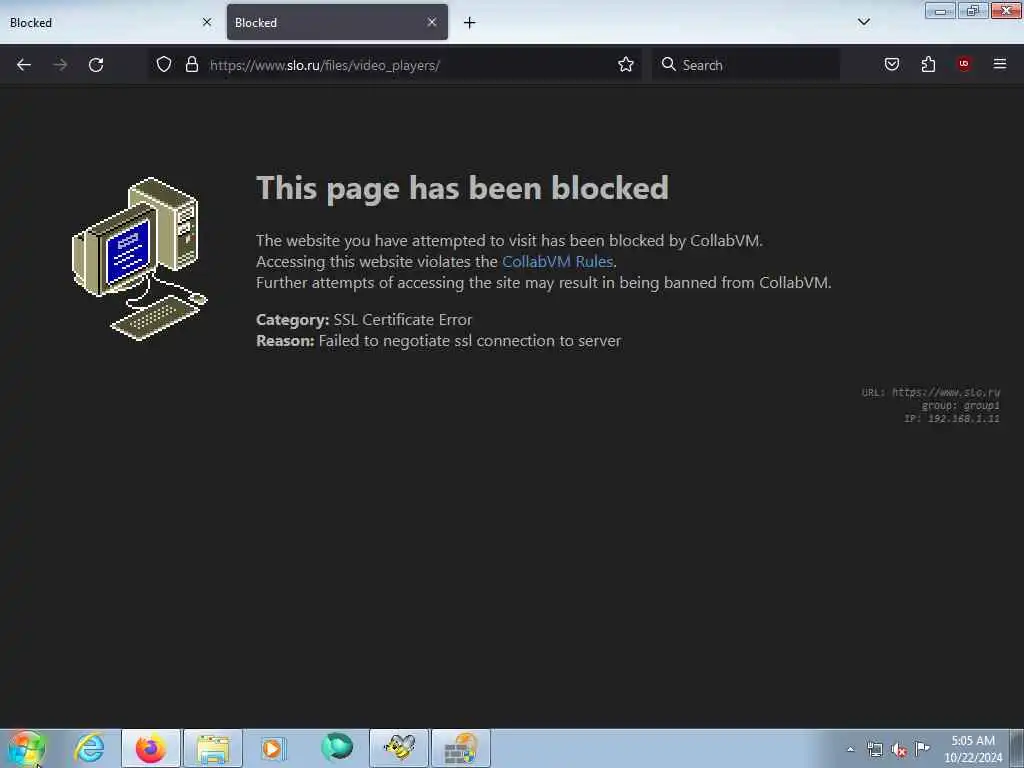Viewport: 1024px width, 768px height.
Task: Open the Firefox hamburger menu
Action: [x=1000, y=64]
